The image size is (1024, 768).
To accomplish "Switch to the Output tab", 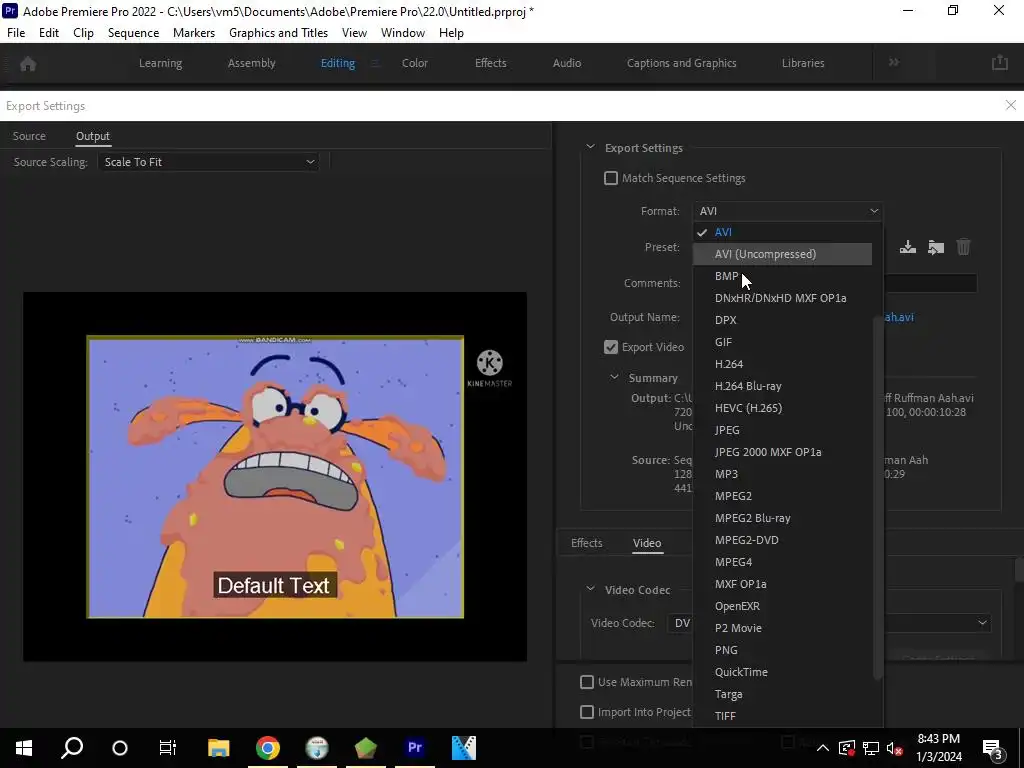I will (x=93, y=136).
